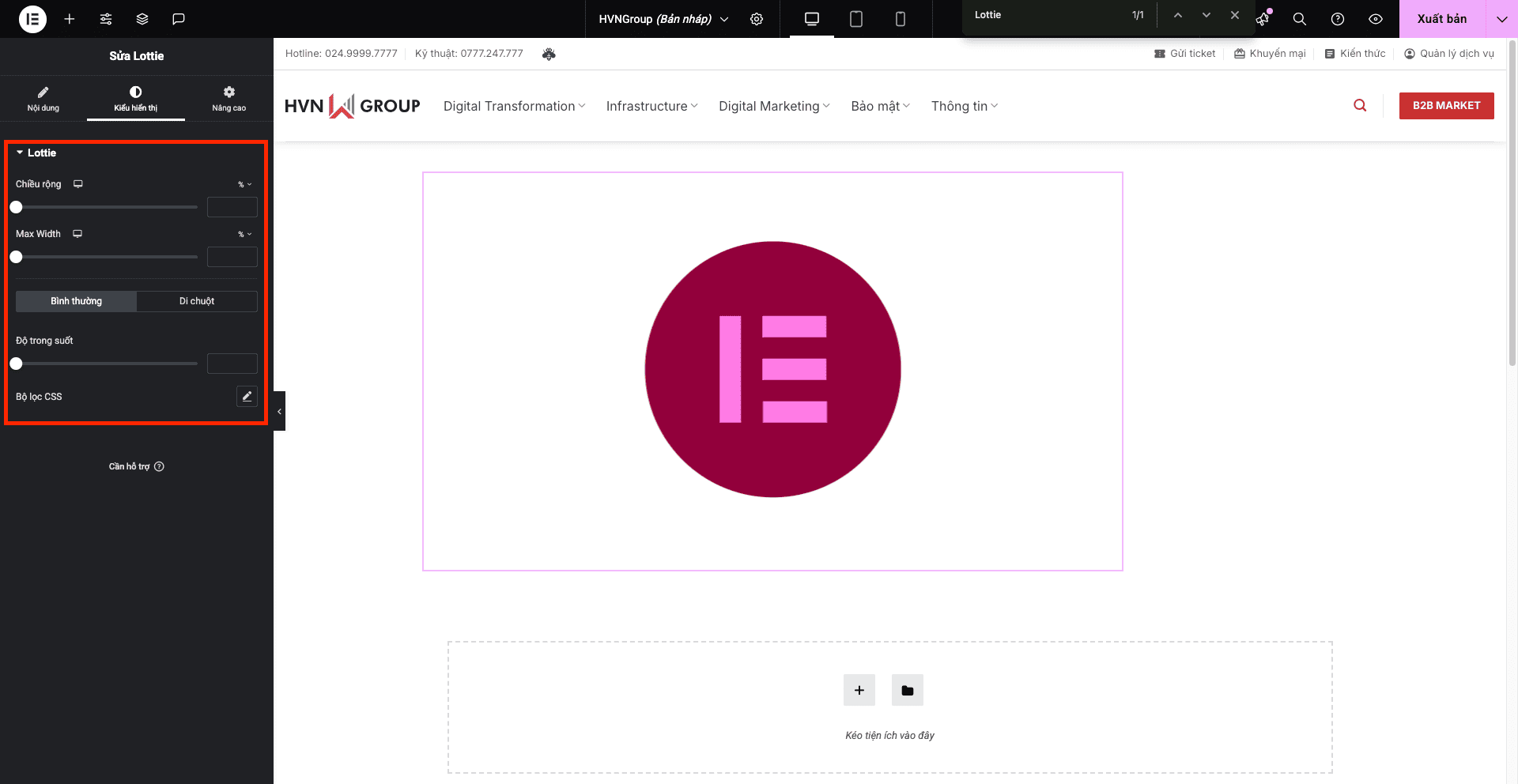
Task: Switch to tablet responsive view
Action: pos(855,19)
